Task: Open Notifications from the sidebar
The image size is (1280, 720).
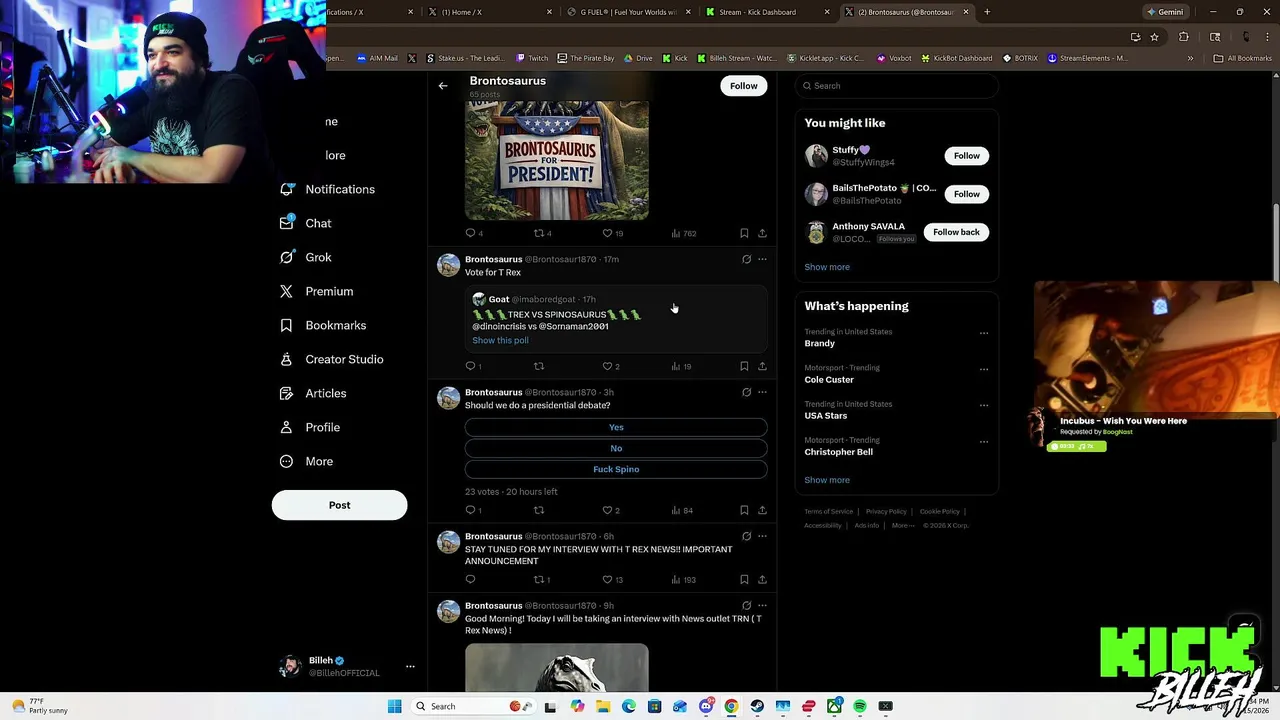Action: click(x=327, y=189)
